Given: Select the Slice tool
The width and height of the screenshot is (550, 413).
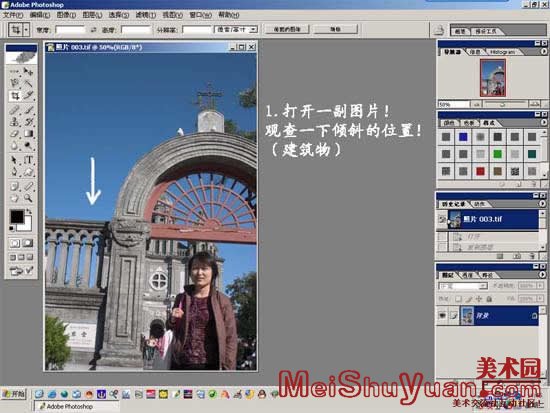Looking at the screenshot, I should pos(28,95).
